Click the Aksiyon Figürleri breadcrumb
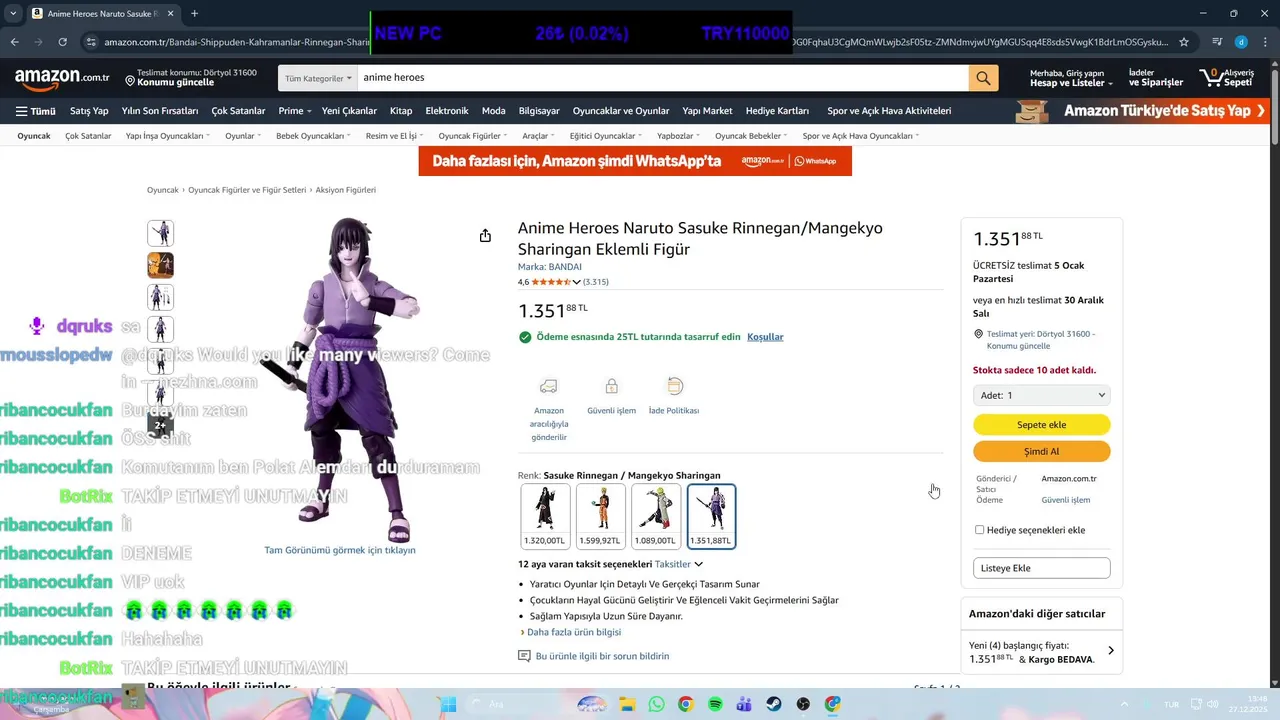The height and width of the screenshot is (720, 1280). pyautogui.click(x=346, y=190)
